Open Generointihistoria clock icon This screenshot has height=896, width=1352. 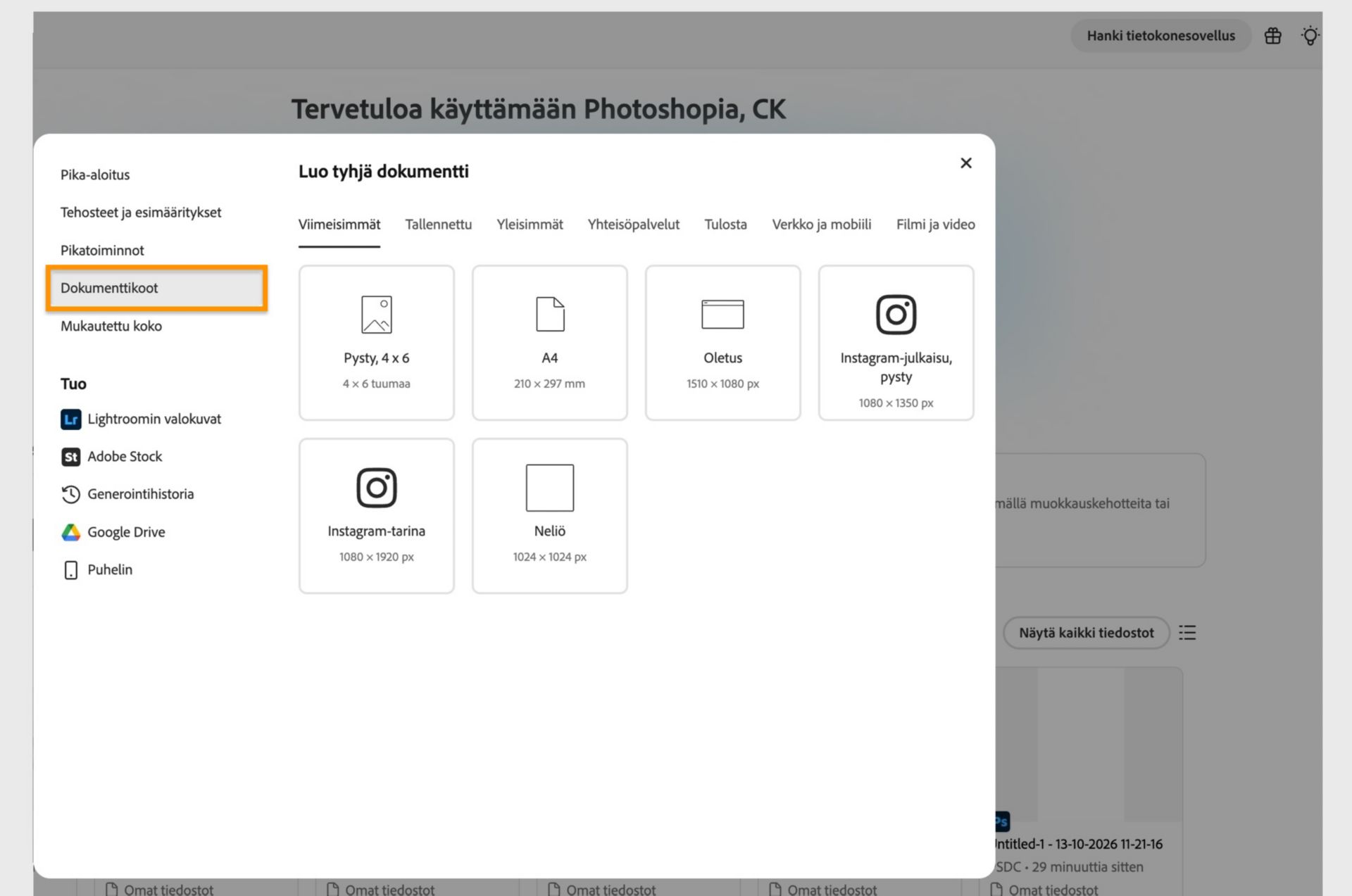tap(70, 494)
